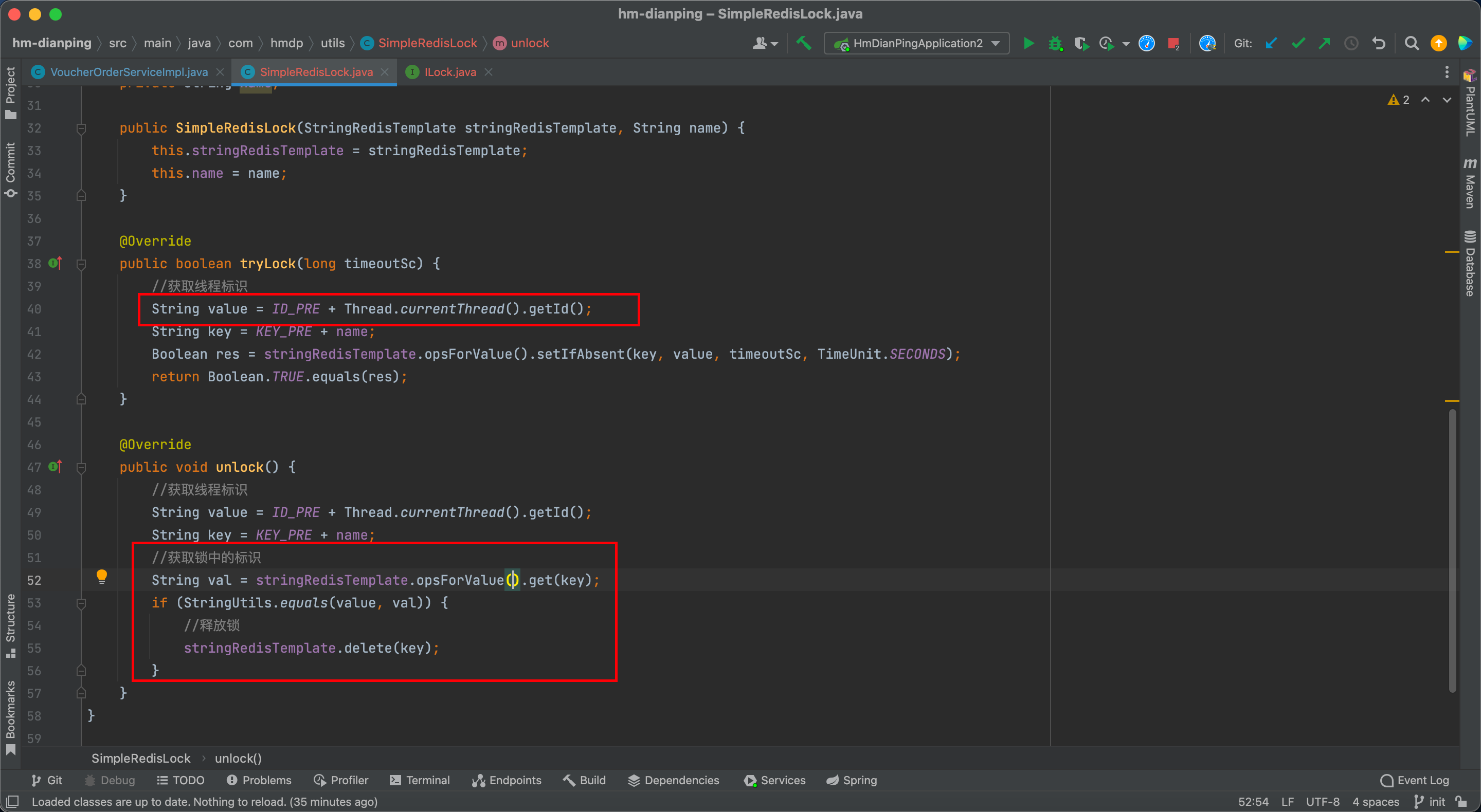This screenshot has width=1481, height=812.
Task: Collapse the unlock method fold on line 47
Action: pyautogui.click(x=81, y=467)
